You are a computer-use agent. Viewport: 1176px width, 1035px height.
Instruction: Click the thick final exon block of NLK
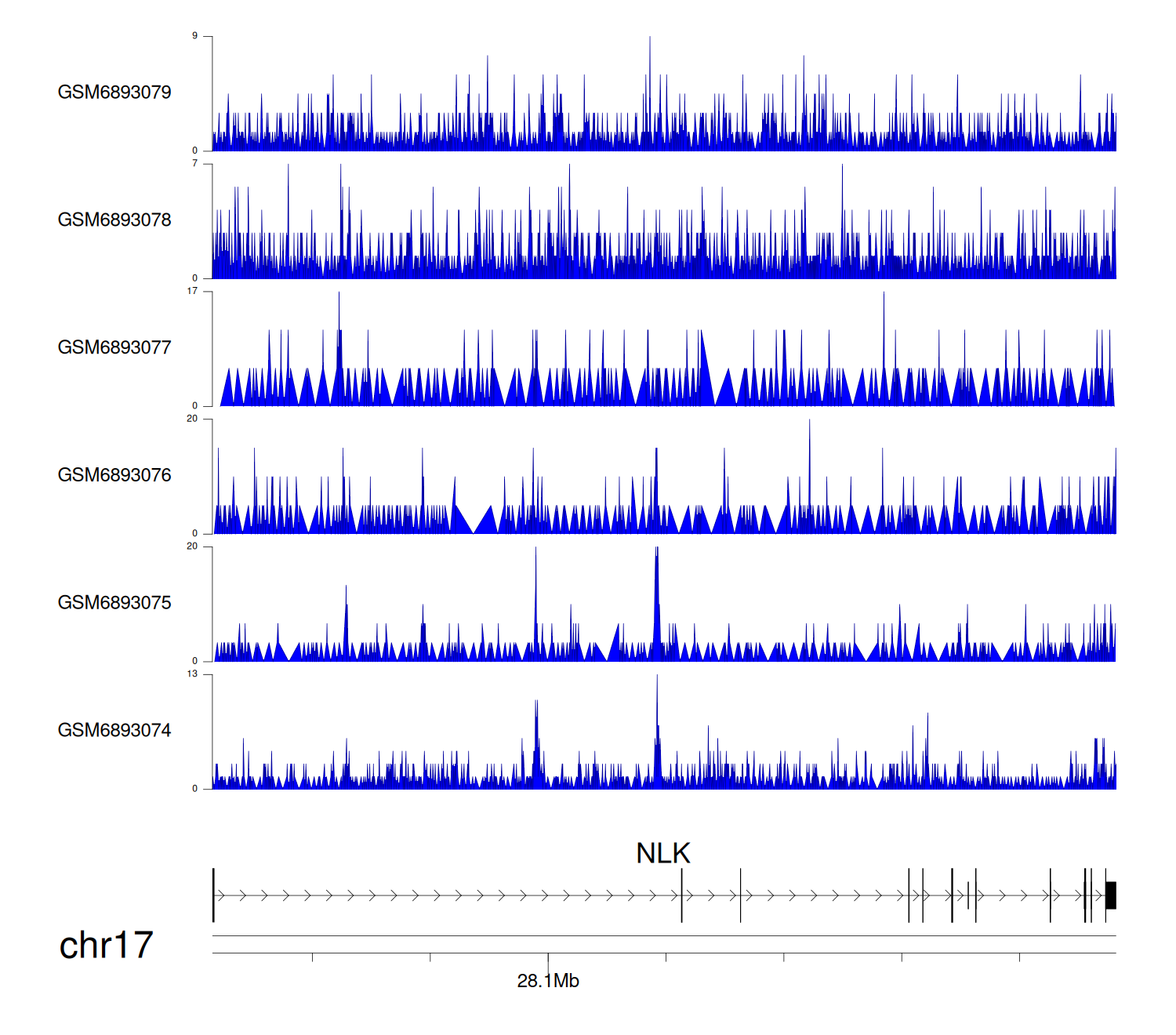tap(1110, 895)
